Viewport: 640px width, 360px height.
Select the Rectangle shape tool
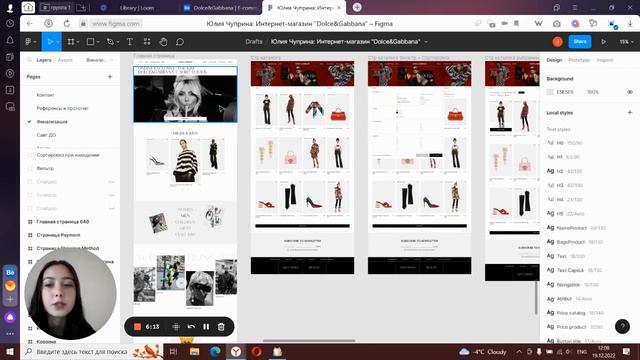tap(91, 42)
